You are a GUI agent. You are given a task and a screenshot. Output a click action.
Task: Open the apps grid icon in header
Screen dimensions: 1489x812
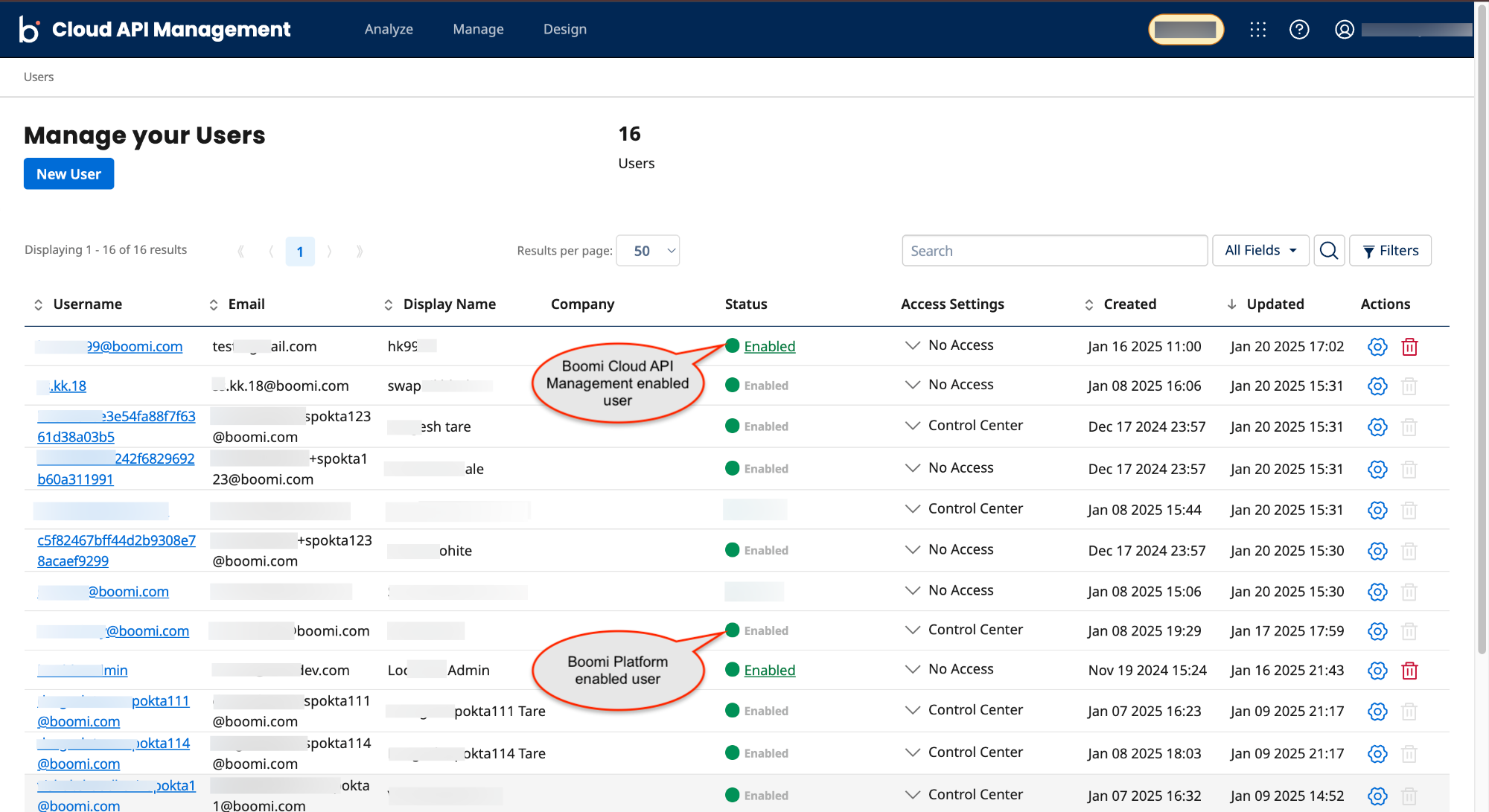coord(1258,29)
